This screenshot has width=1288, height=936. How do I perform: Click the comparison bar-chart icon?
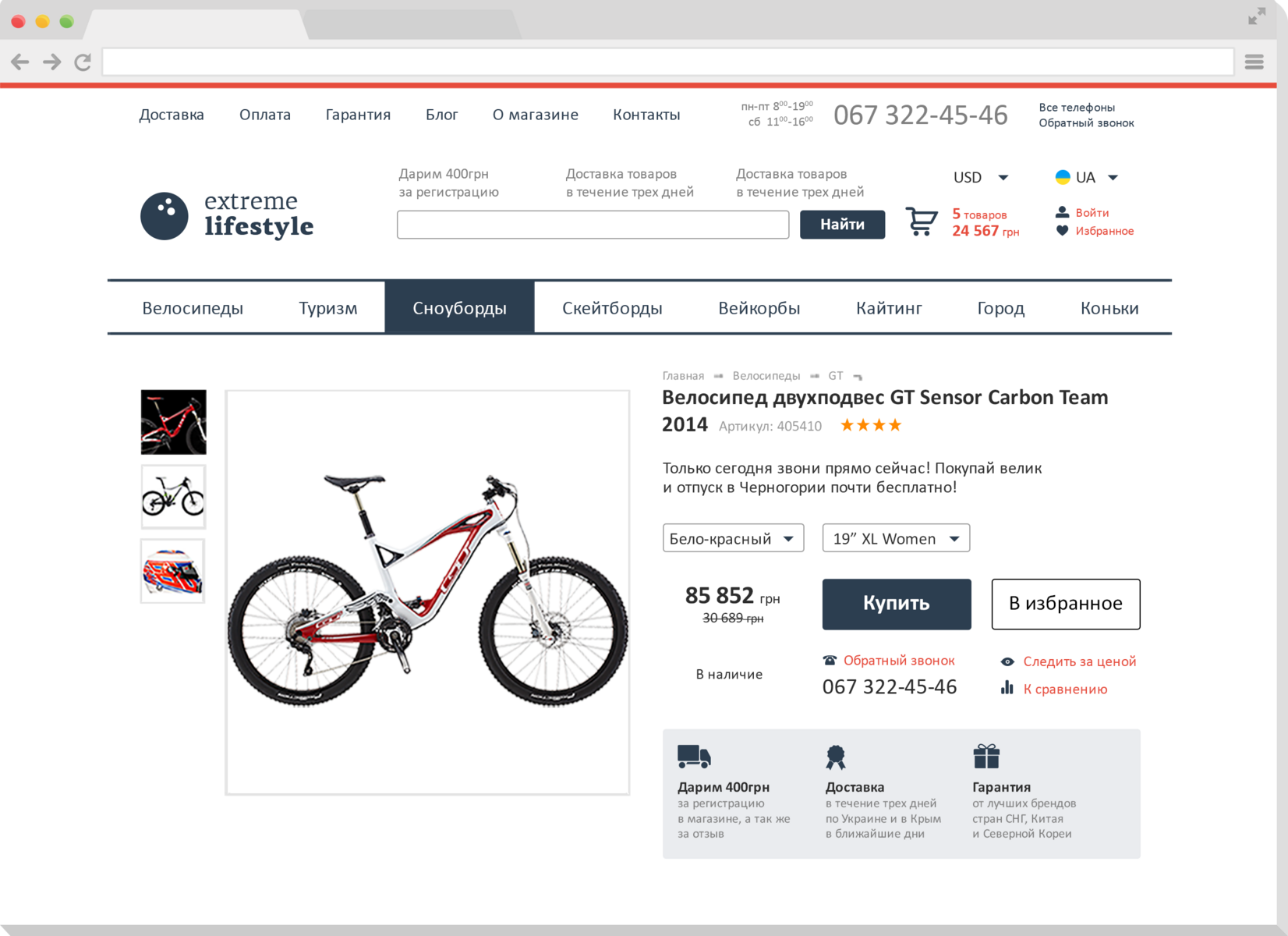(1007, 688)
